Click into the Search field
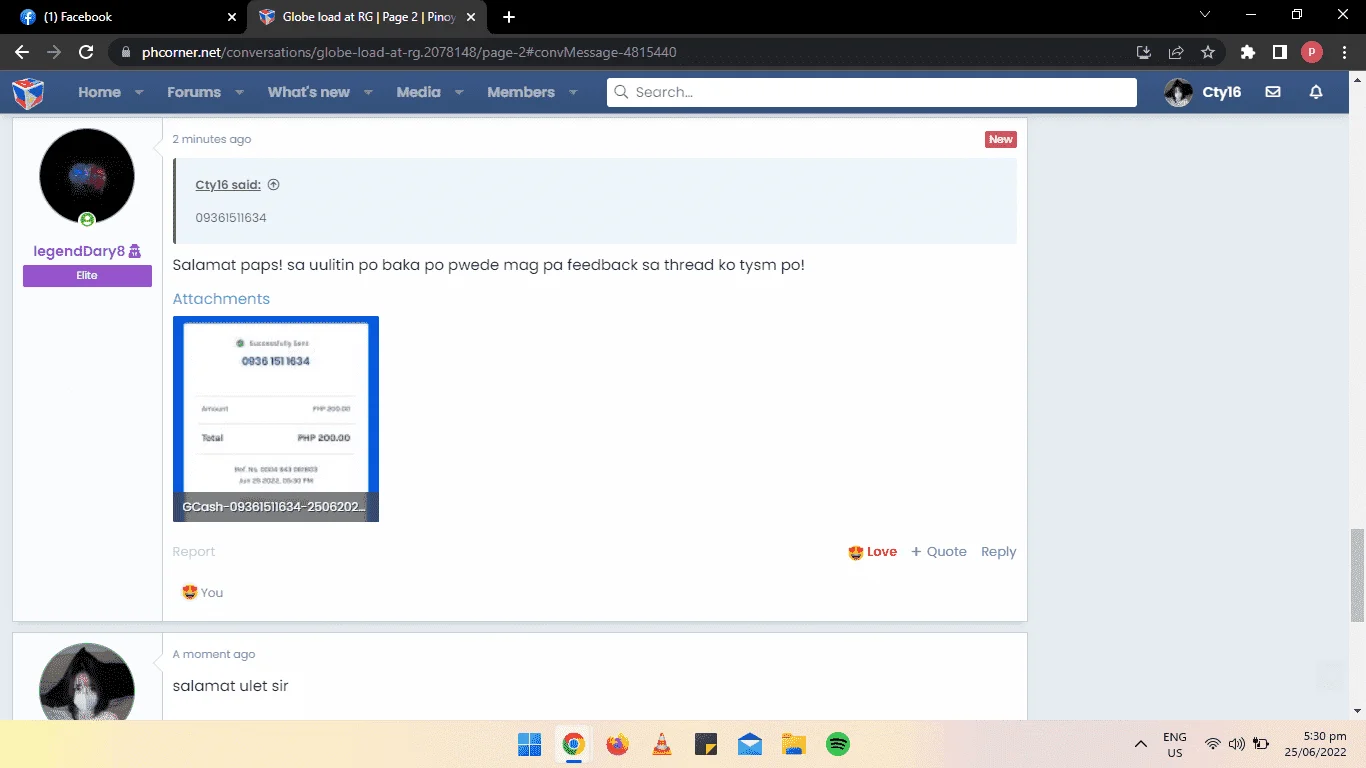Viewport: 1366px width, 768px height. [x=872, y=92]
